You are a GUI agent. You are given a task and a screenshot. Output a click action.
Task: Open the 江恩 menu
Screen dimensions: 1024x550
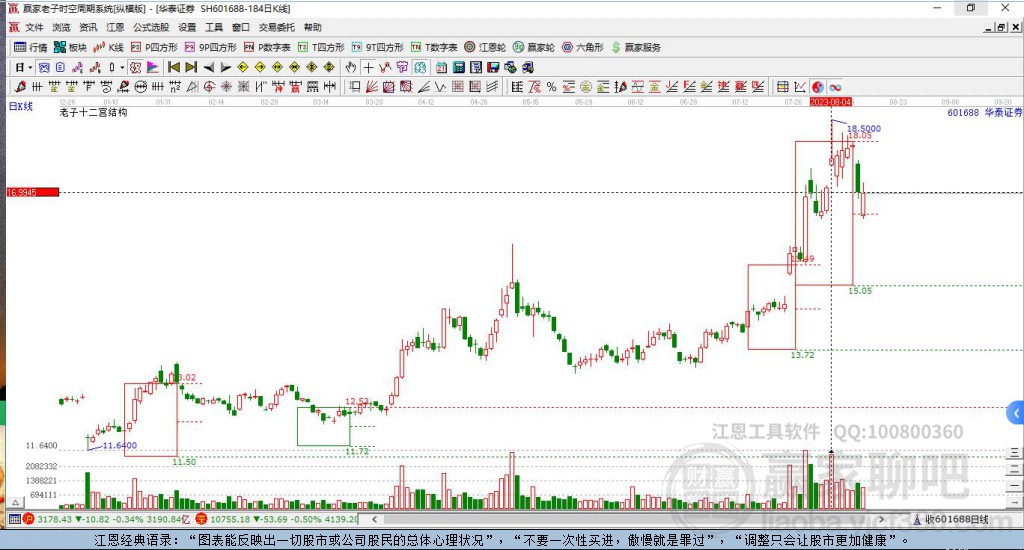coord(115,27)
